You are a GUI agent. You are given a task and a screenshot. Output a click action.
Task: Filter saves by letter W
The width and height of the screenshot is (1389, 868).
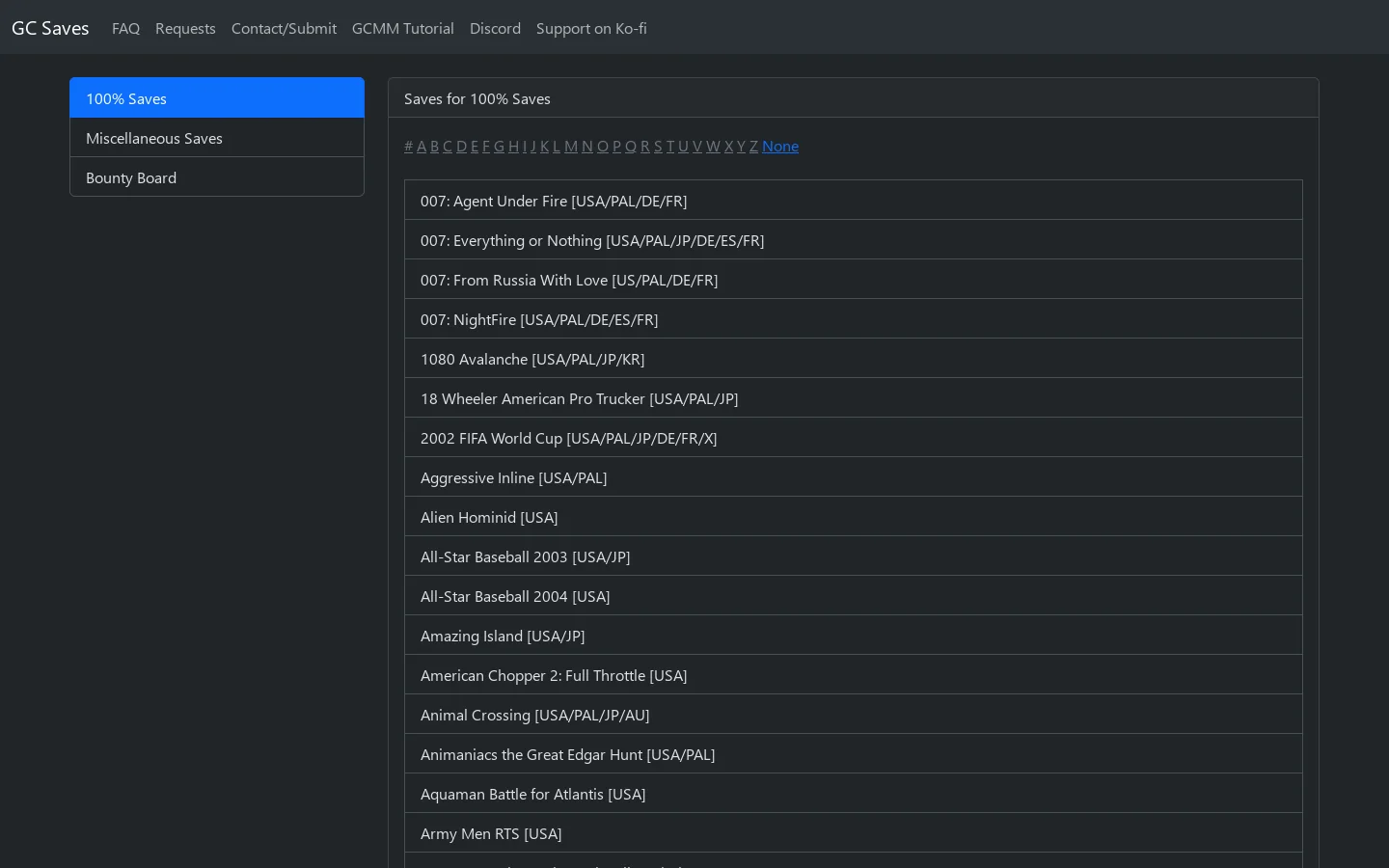click(713, 147)
